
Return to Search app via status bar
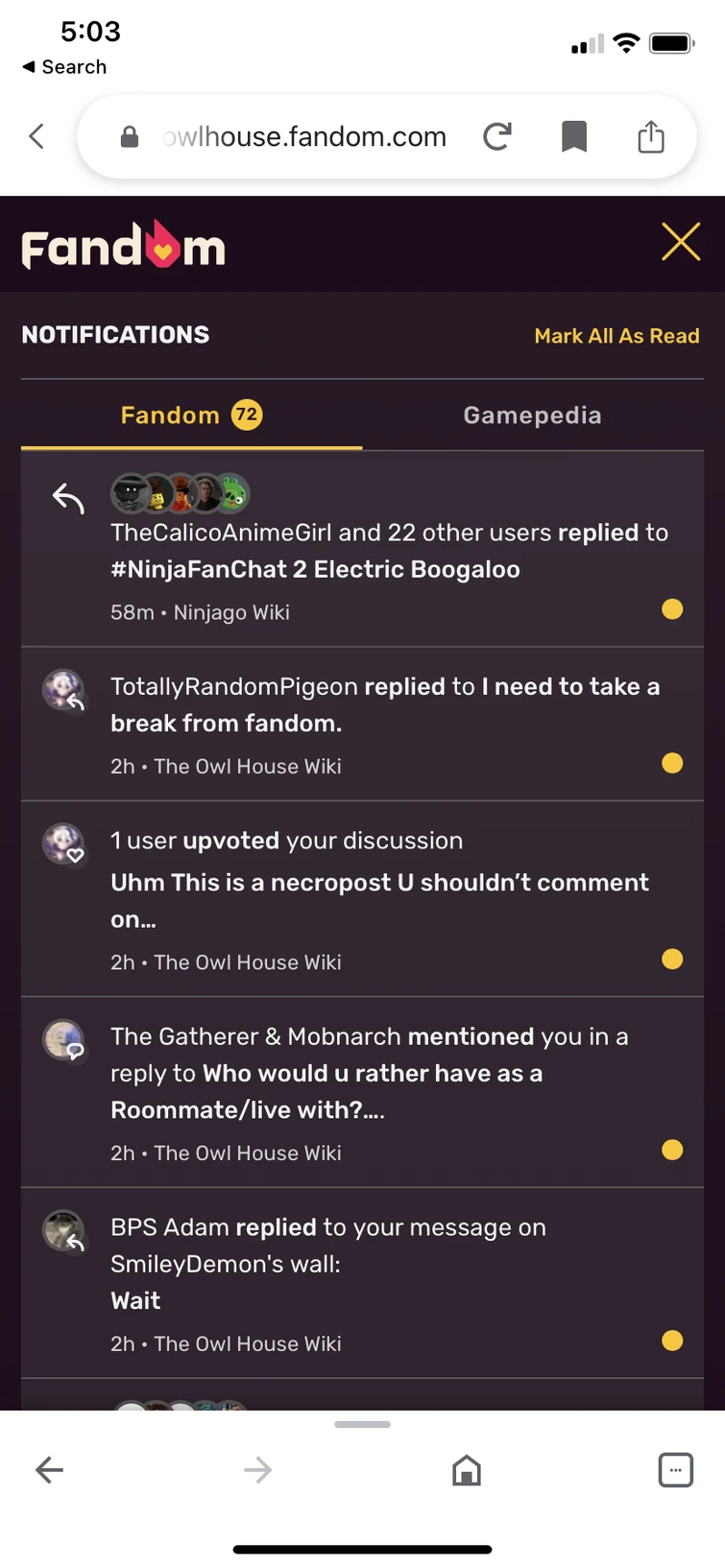pyautogui.click(x=63, y=67)
